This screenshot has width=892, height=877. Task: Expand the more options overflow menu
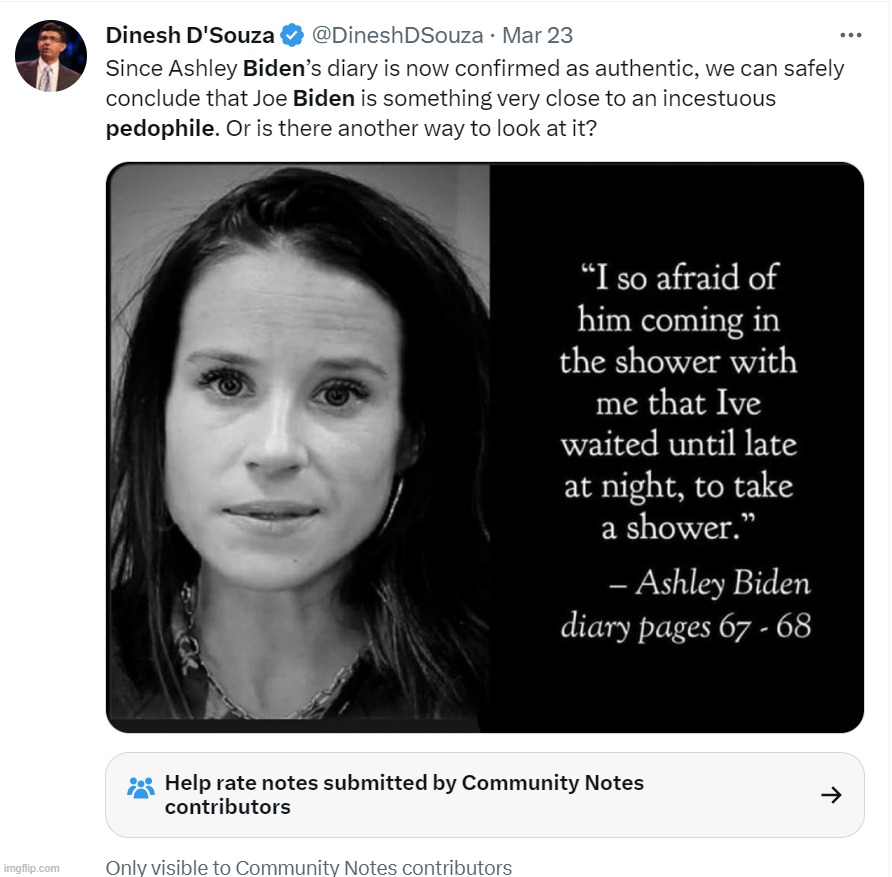(851, 34)
